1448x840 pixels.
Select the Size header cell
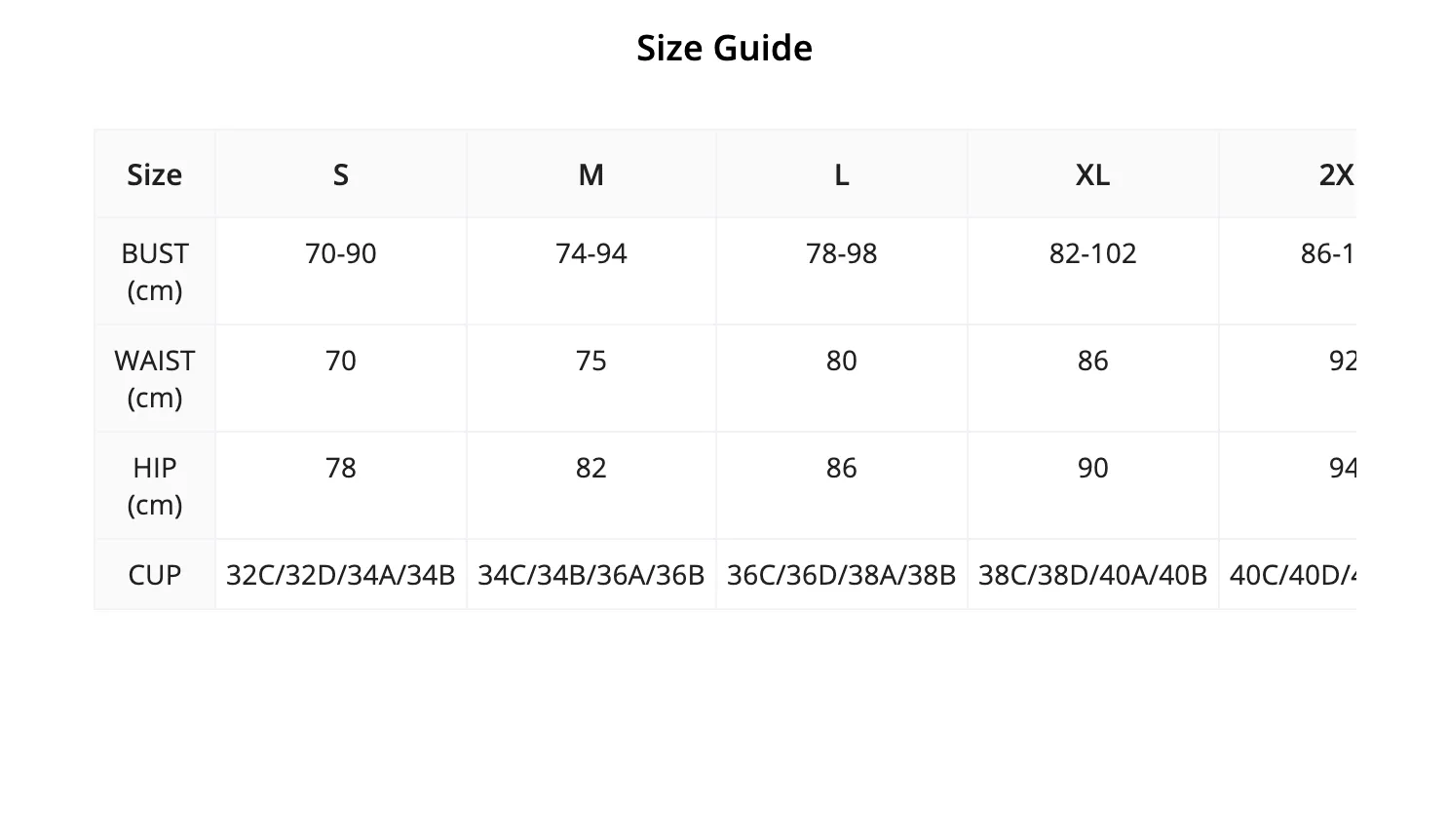155,174
